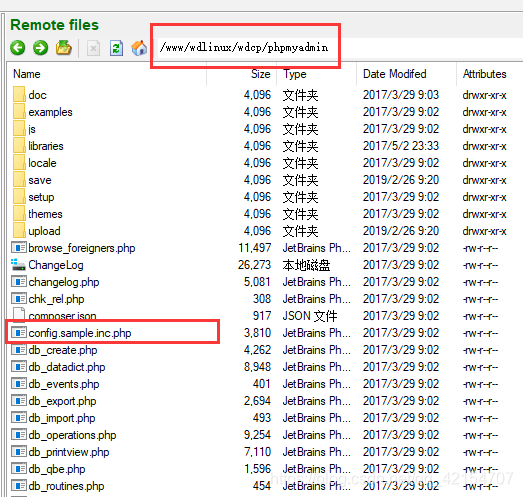Image resolution: width=523 pixels, height=497 pixels.
Task: Click the save folder date 2019/2/26 9:20
Action: 401,180
